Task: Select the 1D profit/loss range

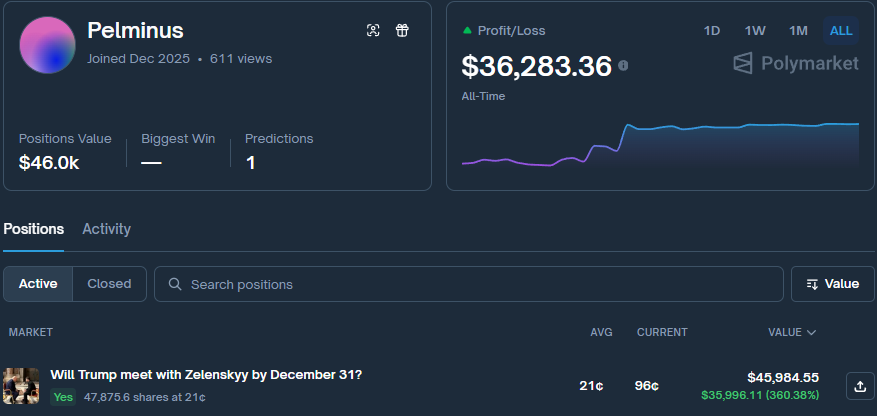Action: click(711, 31)
